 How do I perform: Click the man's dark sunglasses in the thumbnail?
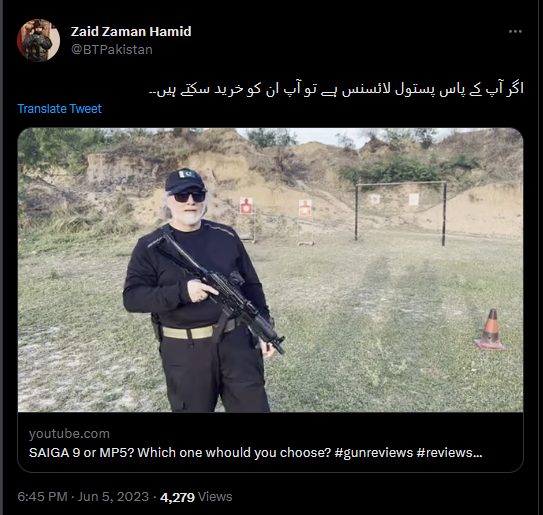click(189, 197)
